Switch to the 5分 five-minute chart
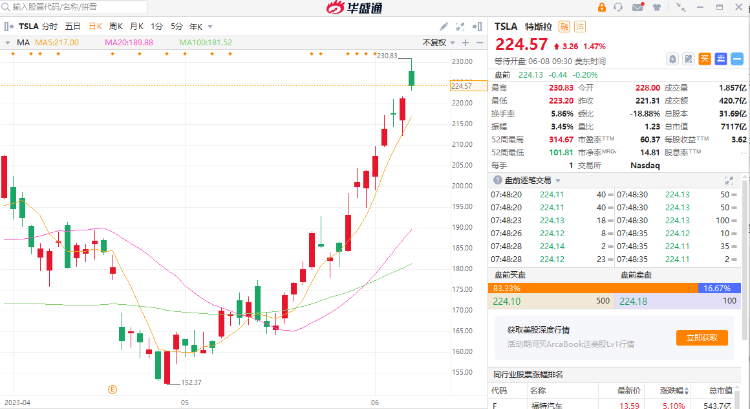This screenshot has width=750, height=409. (x=176, y=26)
